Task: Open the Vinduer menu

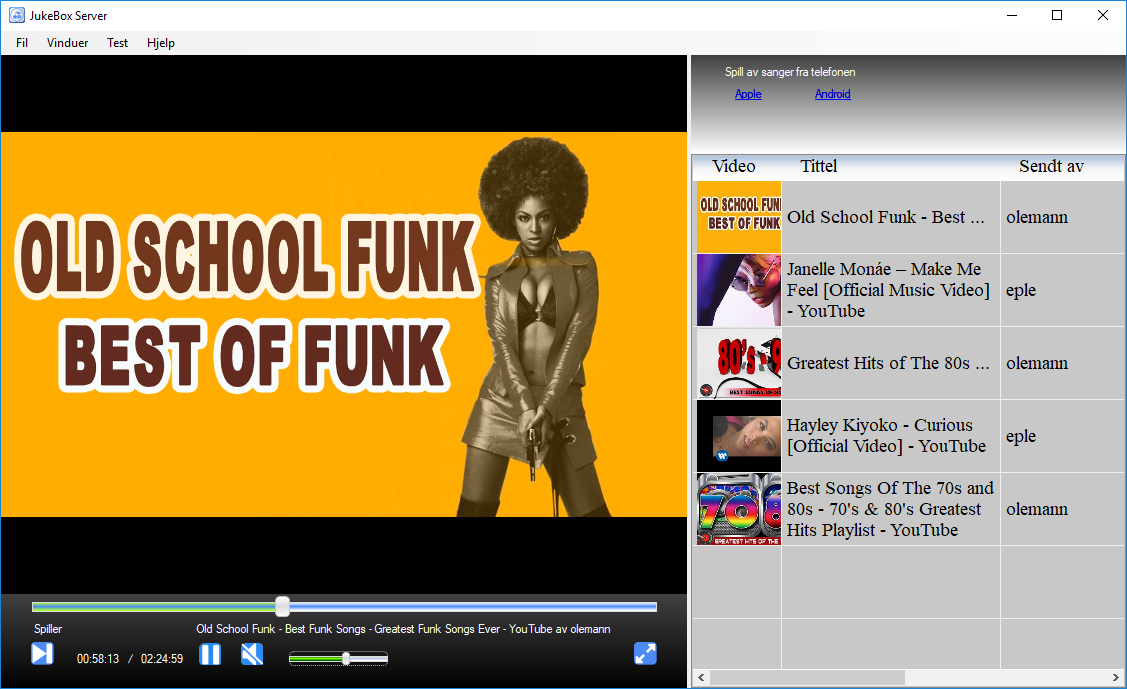Action: coord(68,43)
